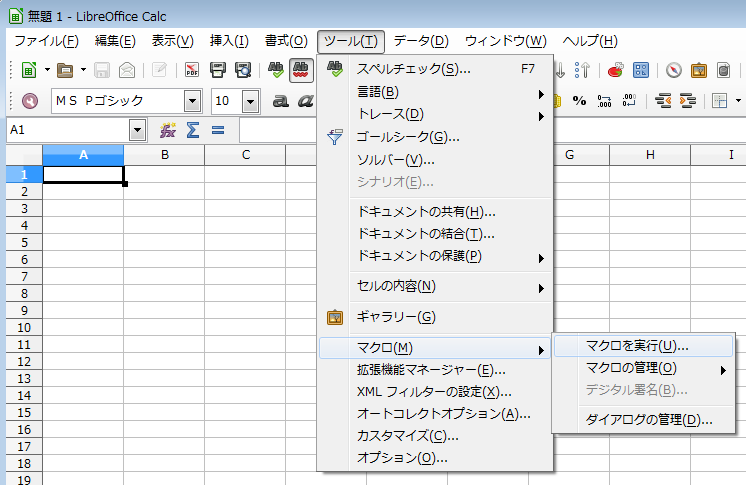Click the Delete Decimal Place icon

click(629, 101)
